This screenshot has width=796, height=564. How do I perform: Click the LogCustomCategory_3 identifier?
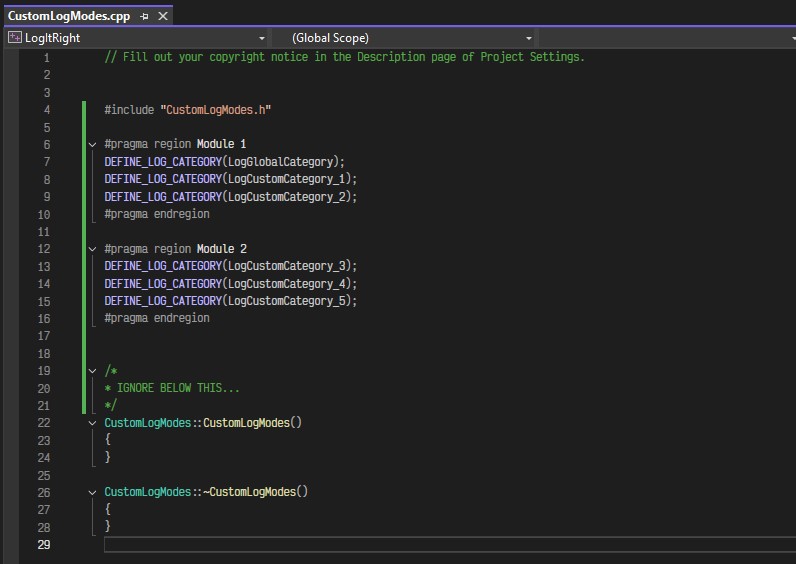pyautogui.click(x=289, y=266)
